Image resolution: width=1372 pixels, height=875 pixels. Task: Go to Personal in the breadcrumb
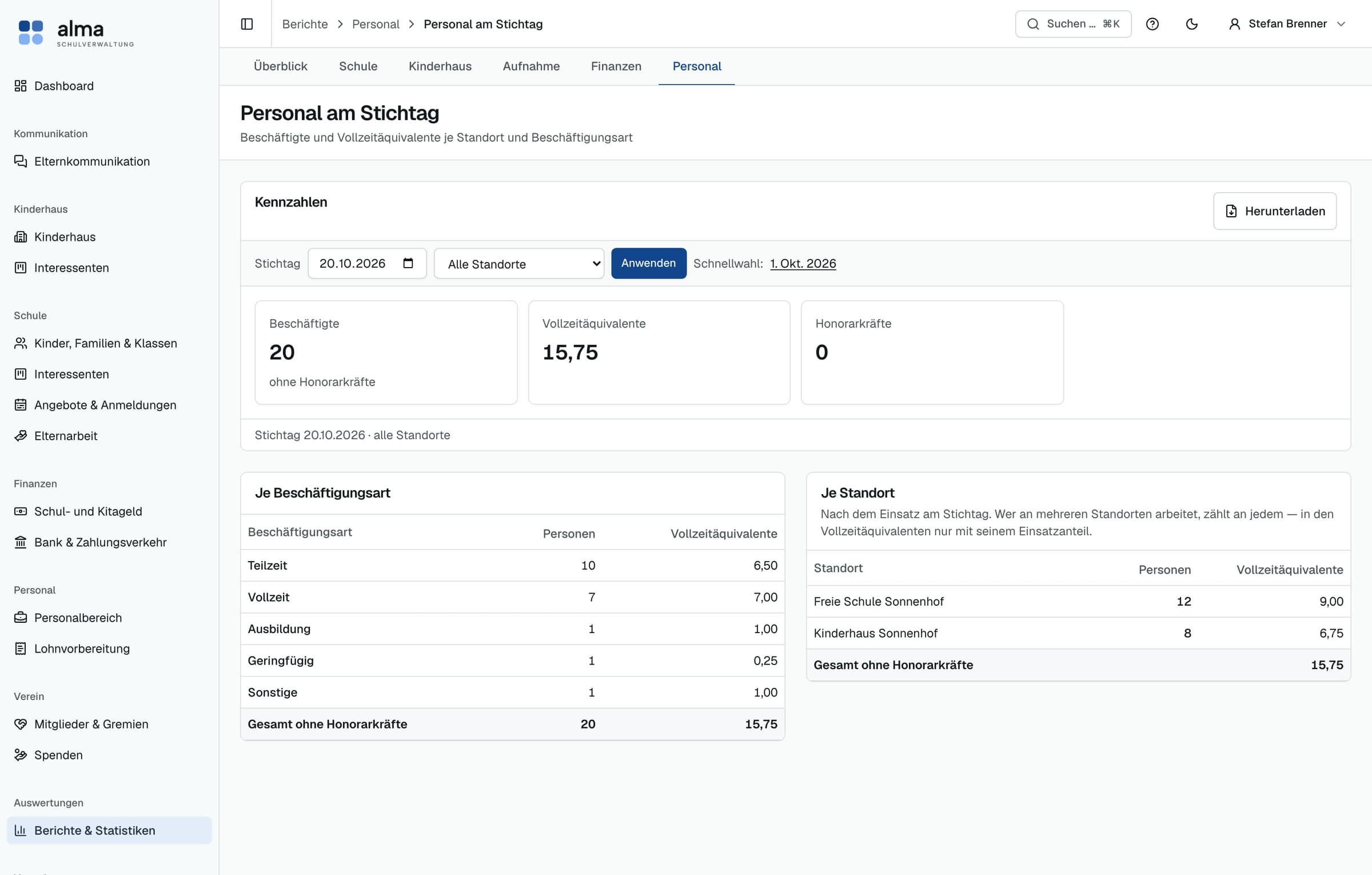coord(376,24)
